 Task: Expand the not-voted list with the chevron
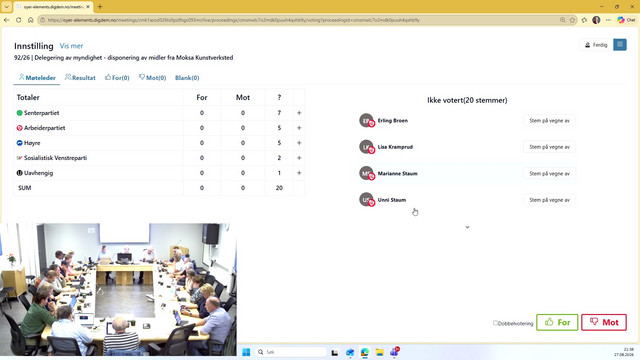point(467,227)
